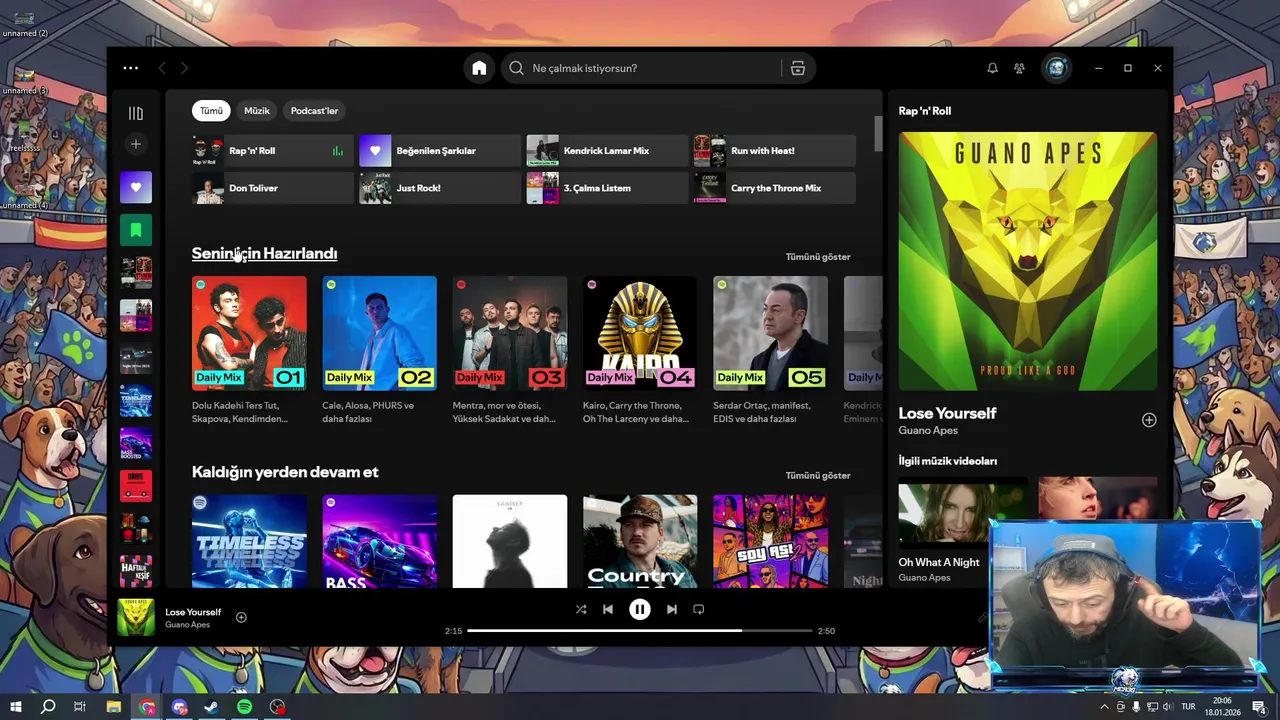The height and width of the screenshot is (720, 1280).
Task: Skip to the next track
Action: tap(672, 609)
